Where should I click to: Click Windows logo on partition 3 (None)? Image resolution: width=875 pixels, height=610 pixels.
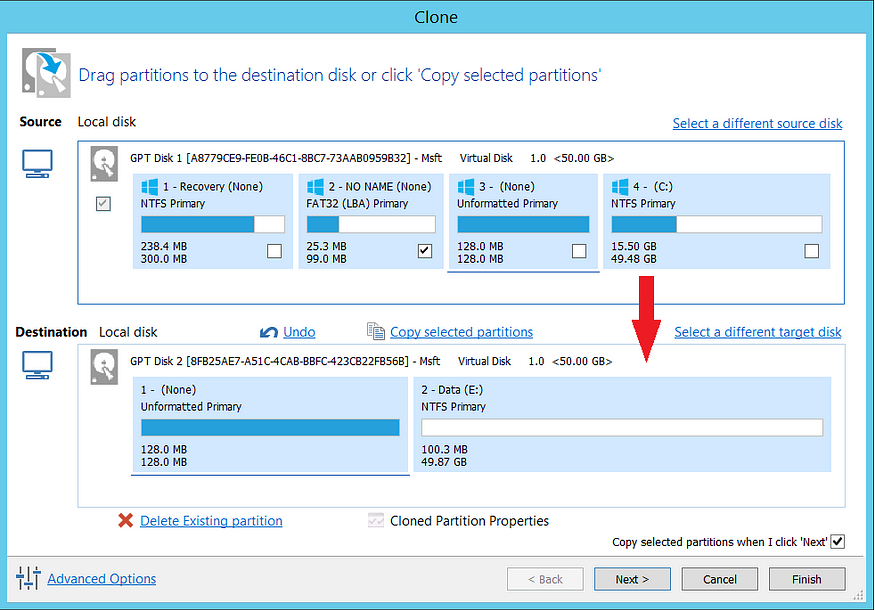coord(466,186)
